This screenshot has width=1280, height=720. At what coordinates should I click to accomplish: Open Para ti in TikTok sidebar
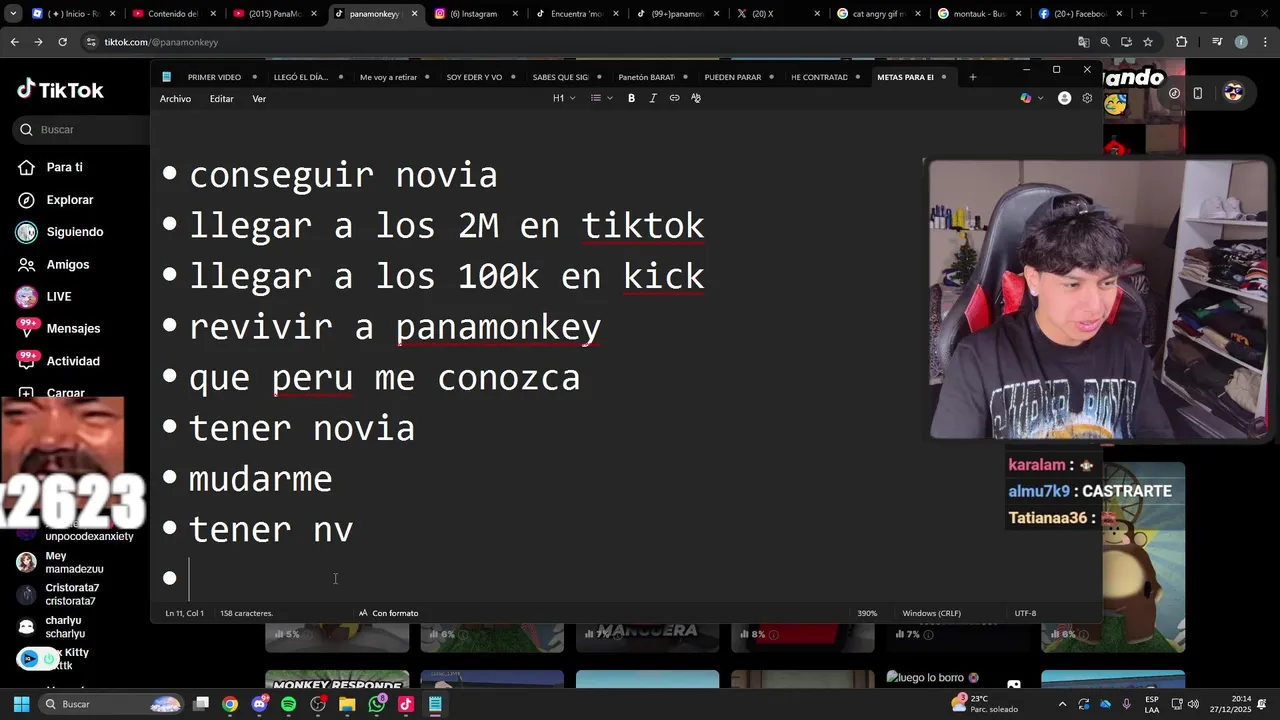(64, 167)
